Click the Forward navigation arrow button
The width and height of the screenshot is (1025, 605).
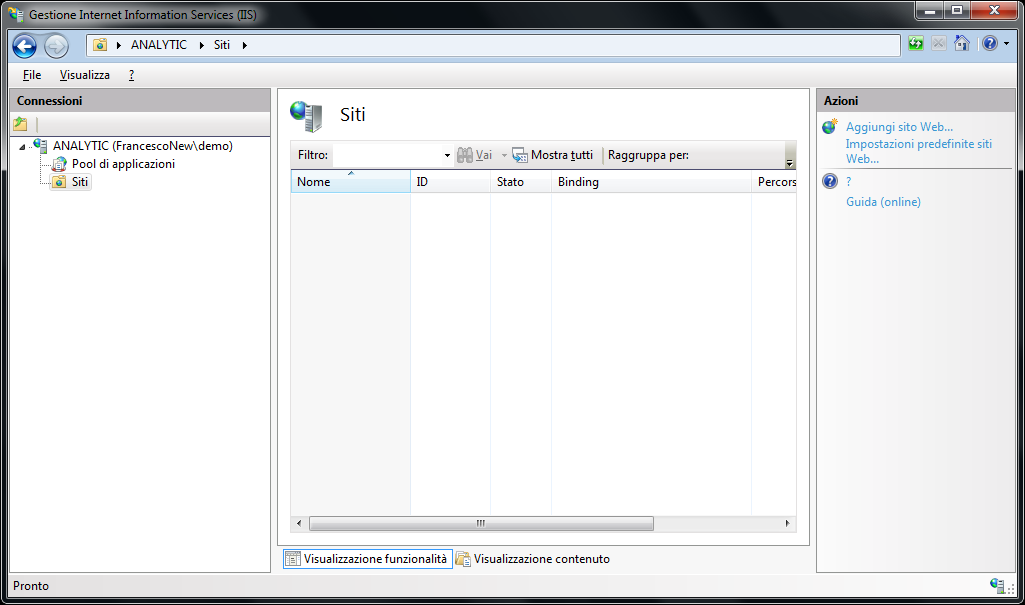pyautogui.click(x=56, y=46)
